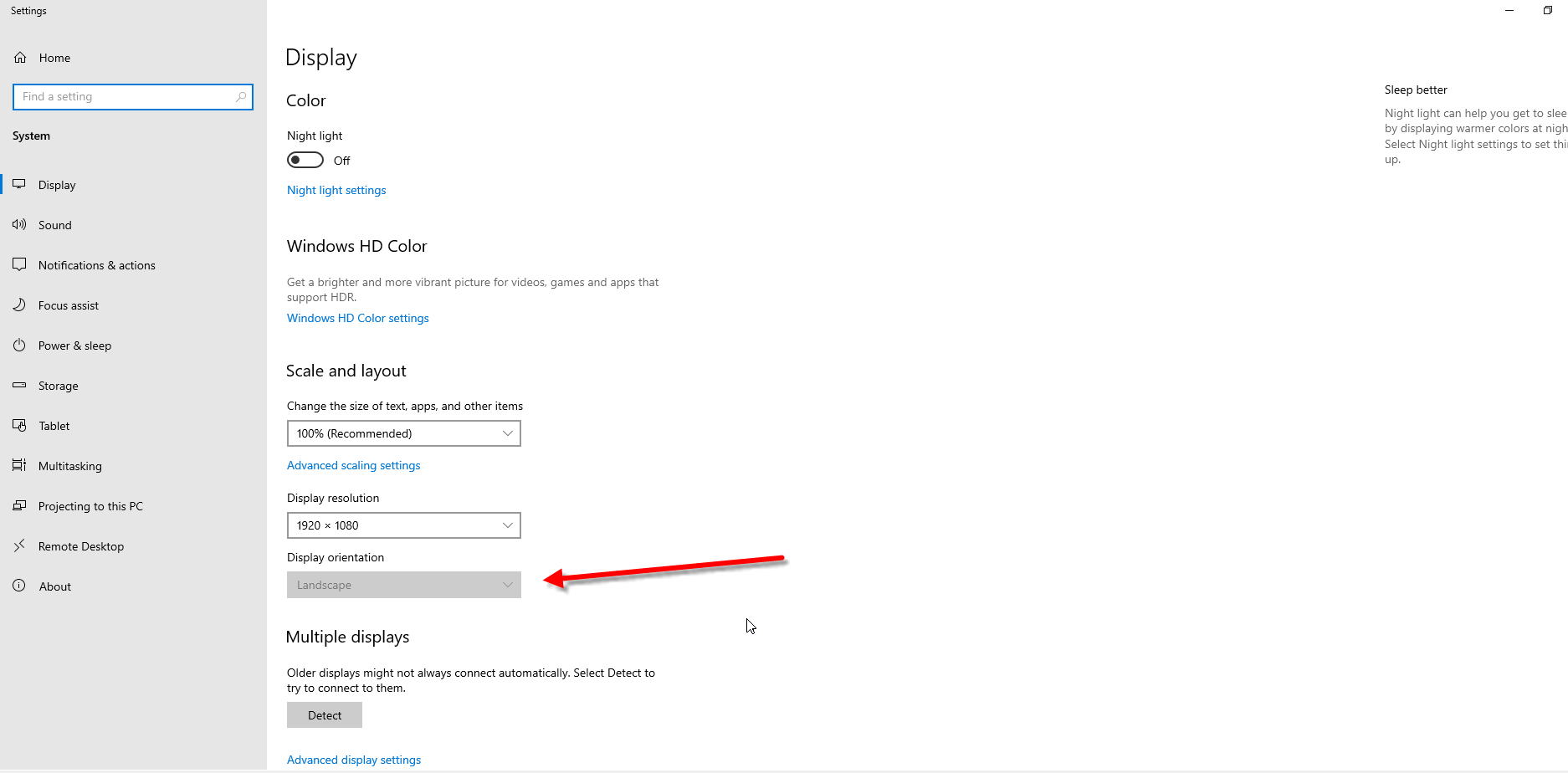The image size is (1568, 773).
Task: Open Multitasking settings page
Action: click(x=134, y=466)
